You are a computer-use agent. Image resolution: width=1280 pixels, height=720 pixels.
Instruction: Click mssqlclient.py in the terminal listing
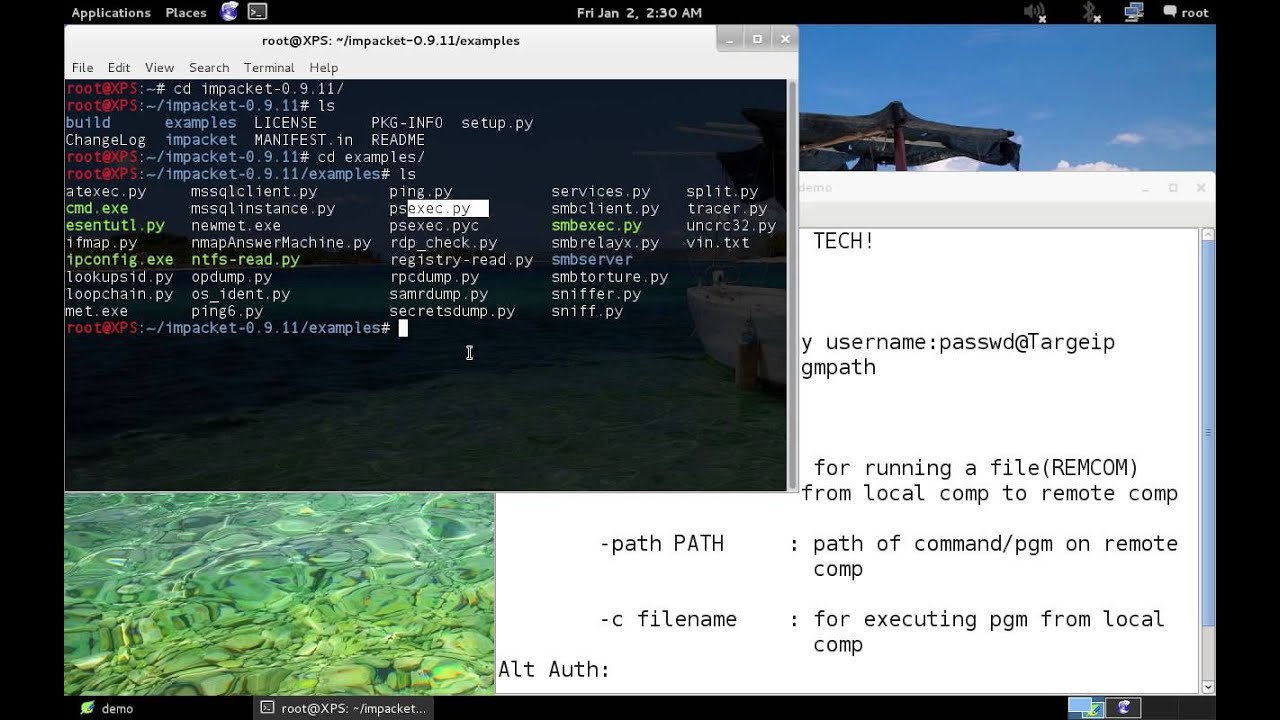click(x=254, y=191)
